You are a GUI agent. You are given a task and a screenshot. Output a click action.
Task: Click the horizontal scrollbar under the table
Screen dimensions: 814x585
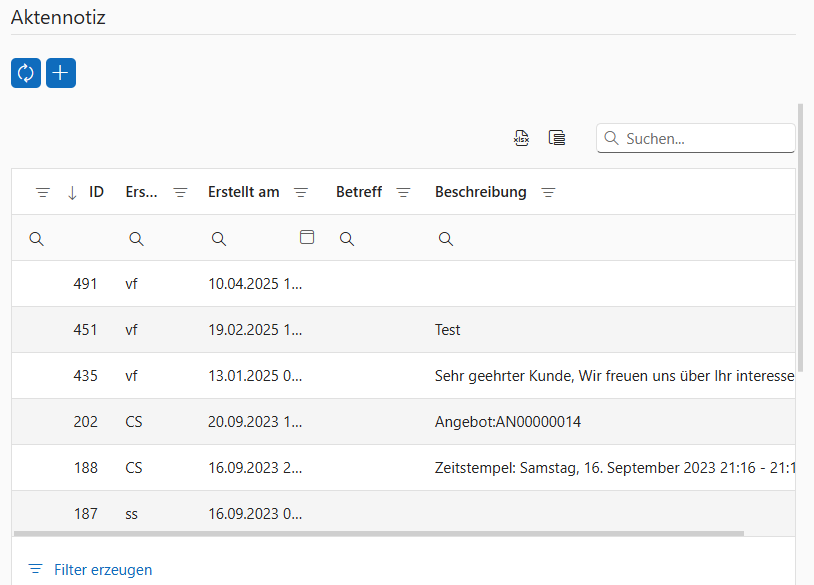(380, 533)
